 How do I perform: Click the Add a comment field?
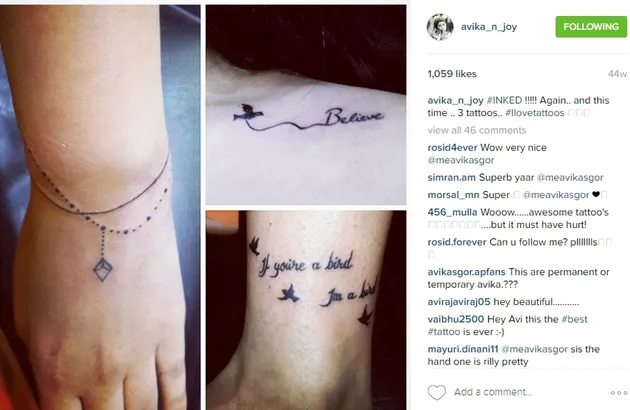493,392
